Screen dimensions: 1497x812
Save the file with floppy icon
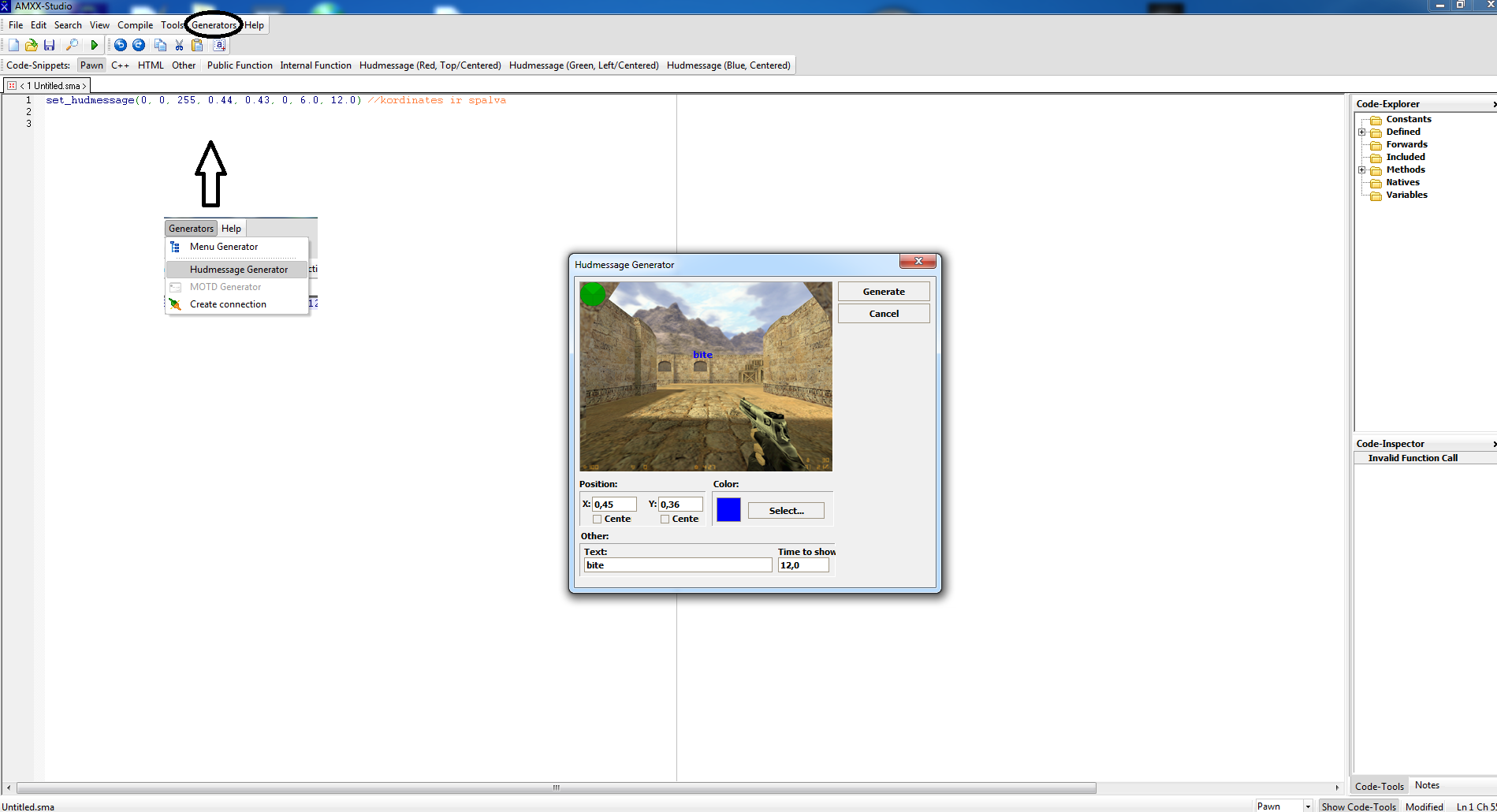point(49,46)
